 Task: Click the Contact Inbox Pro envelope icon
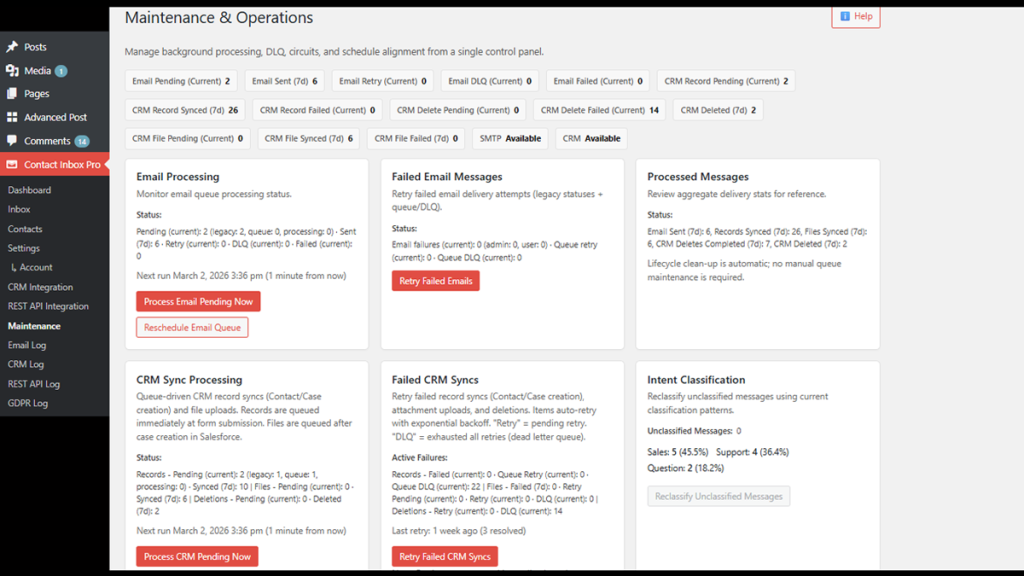click(12, 164)
